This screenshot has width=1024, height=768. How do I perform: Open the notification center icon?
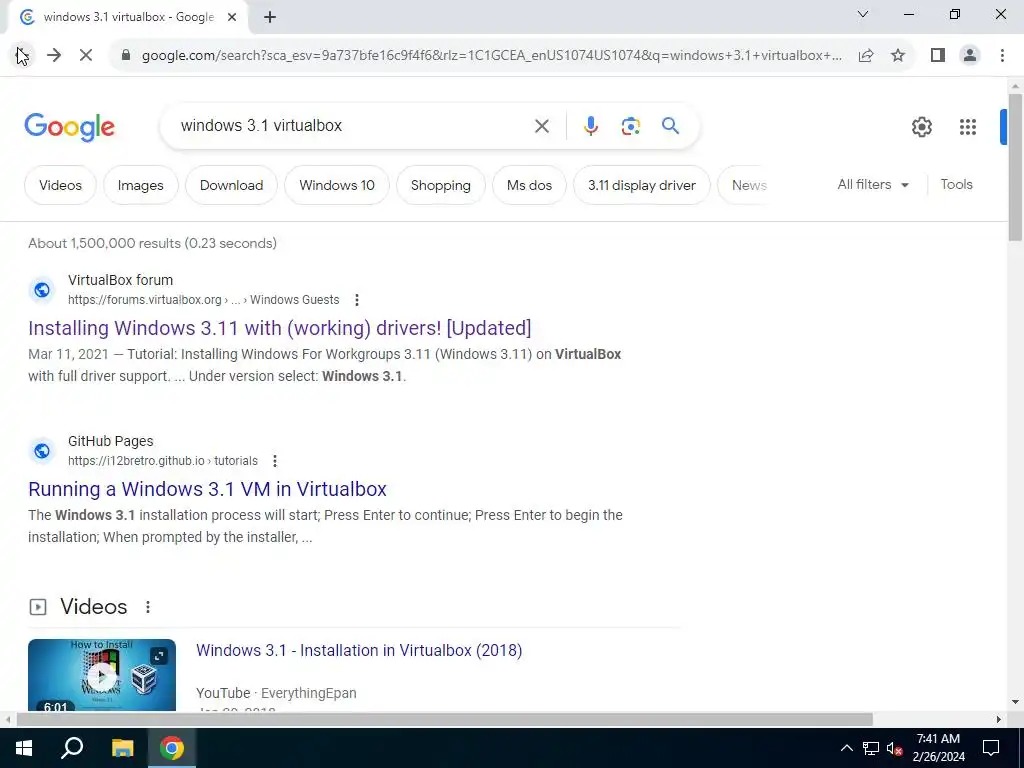click(991, 748)
